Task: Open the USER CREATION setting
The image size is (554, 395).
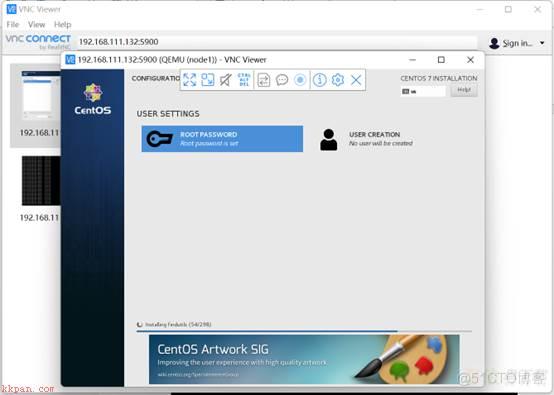Action: (366, 139)
